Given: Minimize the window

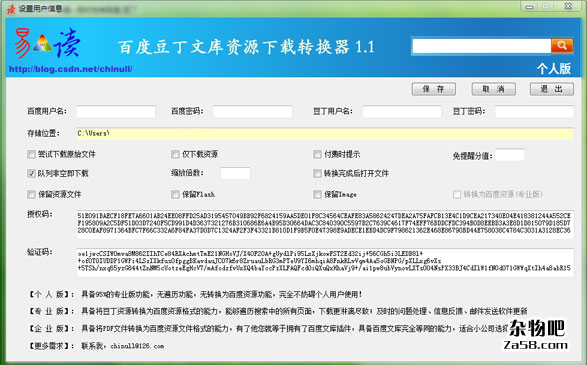Looking at the screenshot, I should pyautogui.click(x=529, y=6).
